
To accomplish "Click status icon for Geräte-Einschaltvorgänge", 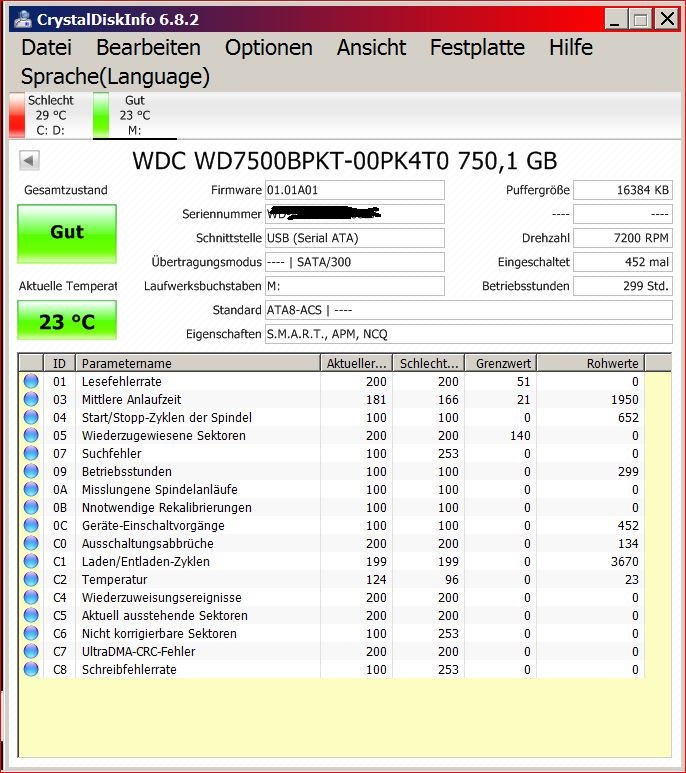I will [x=31, y=525].
